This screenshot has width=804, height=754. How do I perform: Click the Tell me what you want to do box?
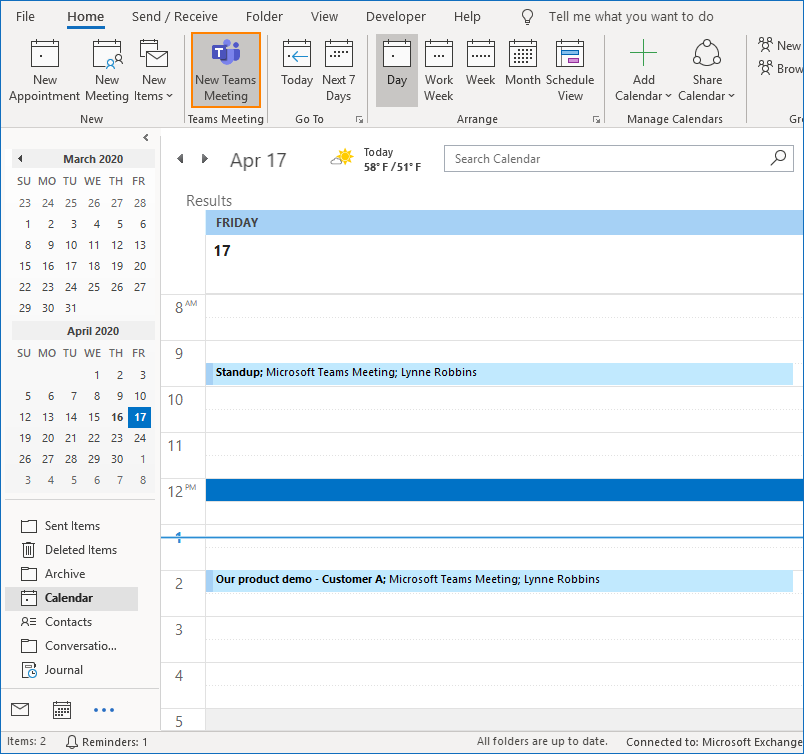point(631,16)
